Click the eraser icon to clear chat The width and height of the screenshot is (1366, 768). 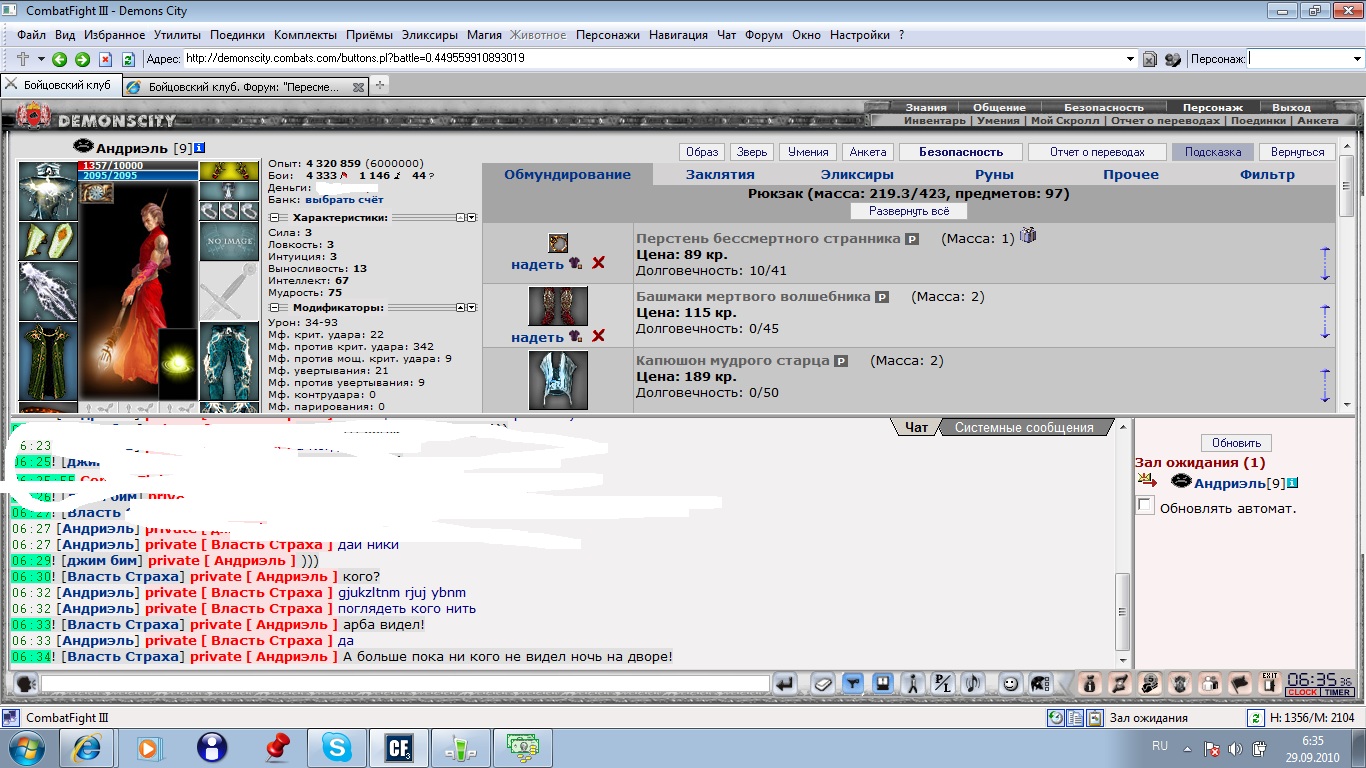[821, 683]
